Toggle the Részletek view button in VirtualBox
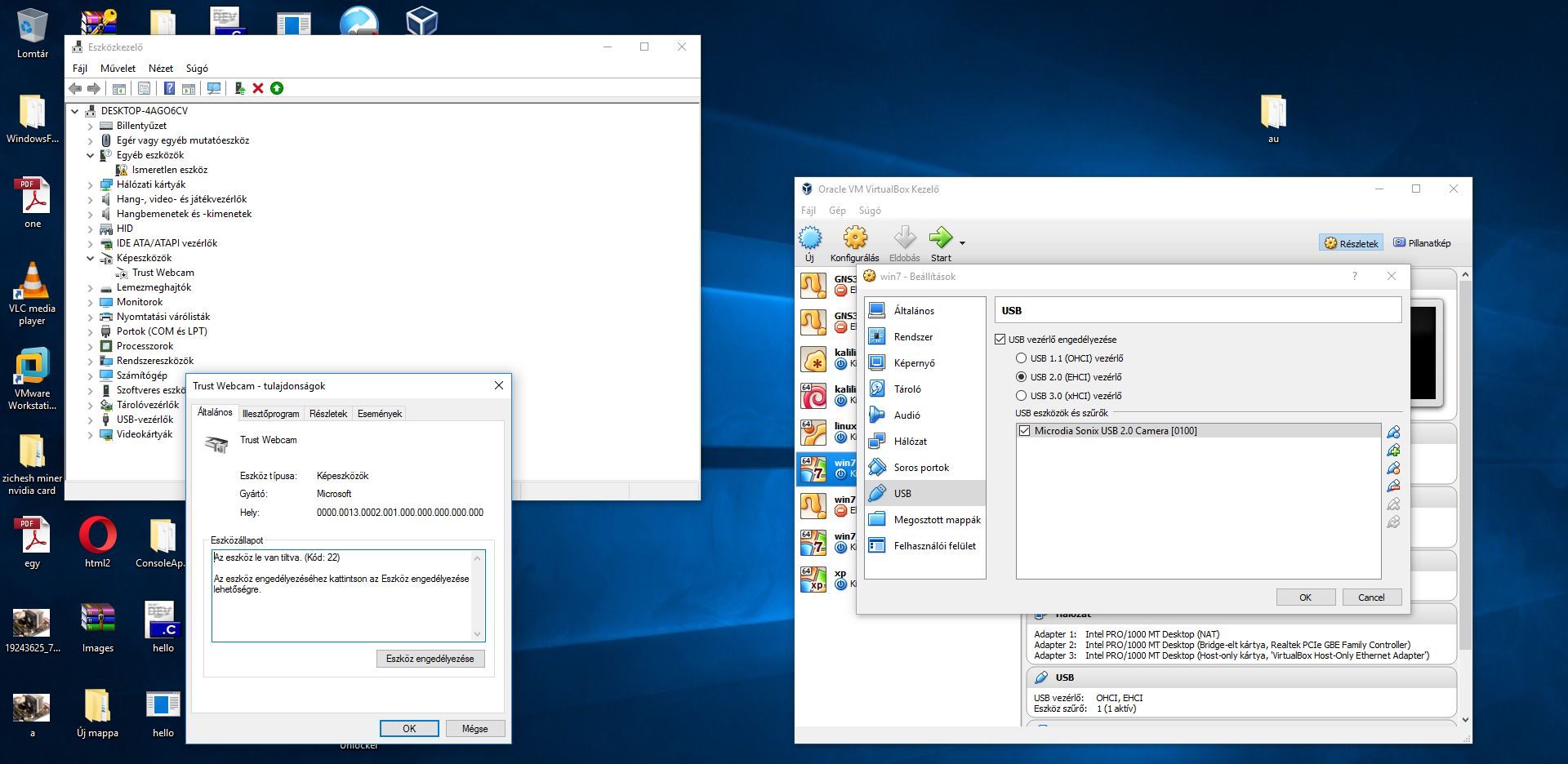Viewport: 1568px width, 764px height. 1351,243
